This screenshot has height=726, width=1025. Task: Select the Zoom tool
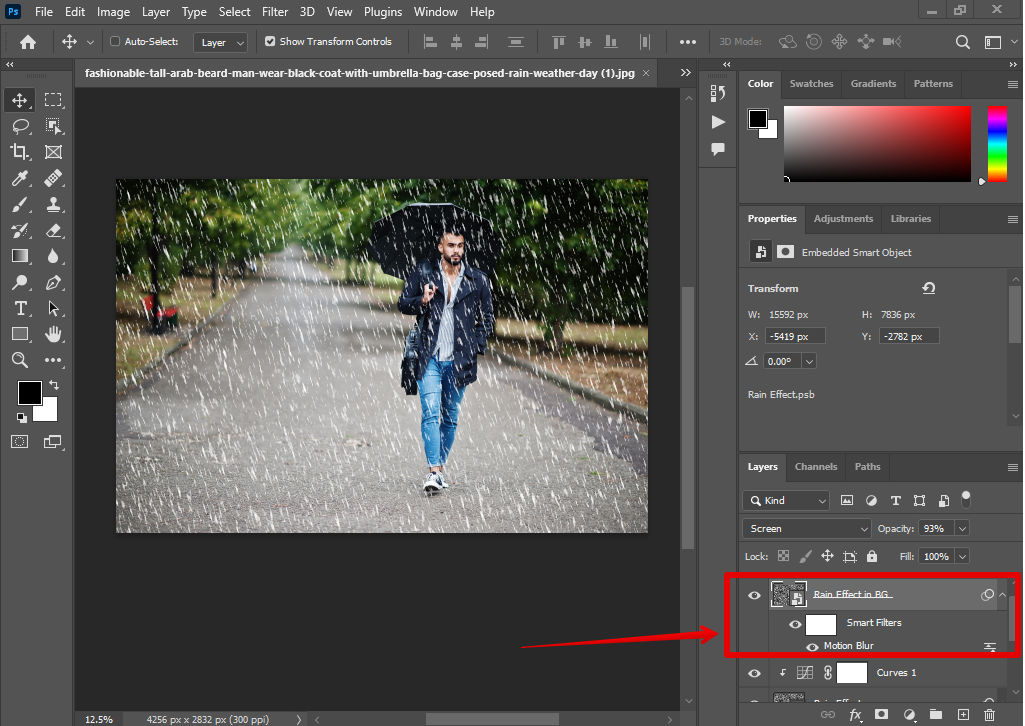[20, 360]
